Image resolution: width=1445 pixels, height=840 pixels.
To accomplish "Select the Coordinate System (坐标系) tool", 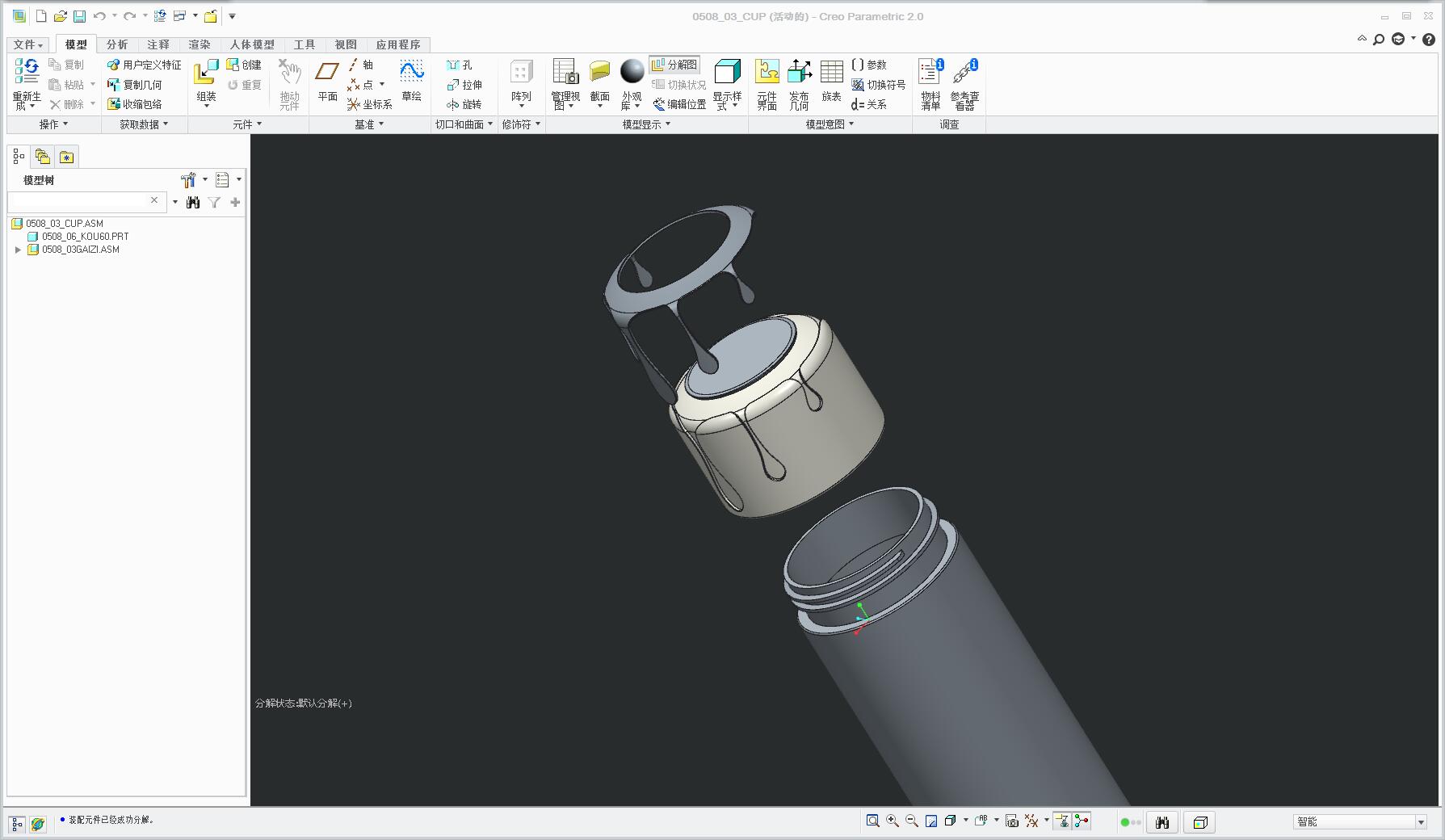I will coord(370,104).
